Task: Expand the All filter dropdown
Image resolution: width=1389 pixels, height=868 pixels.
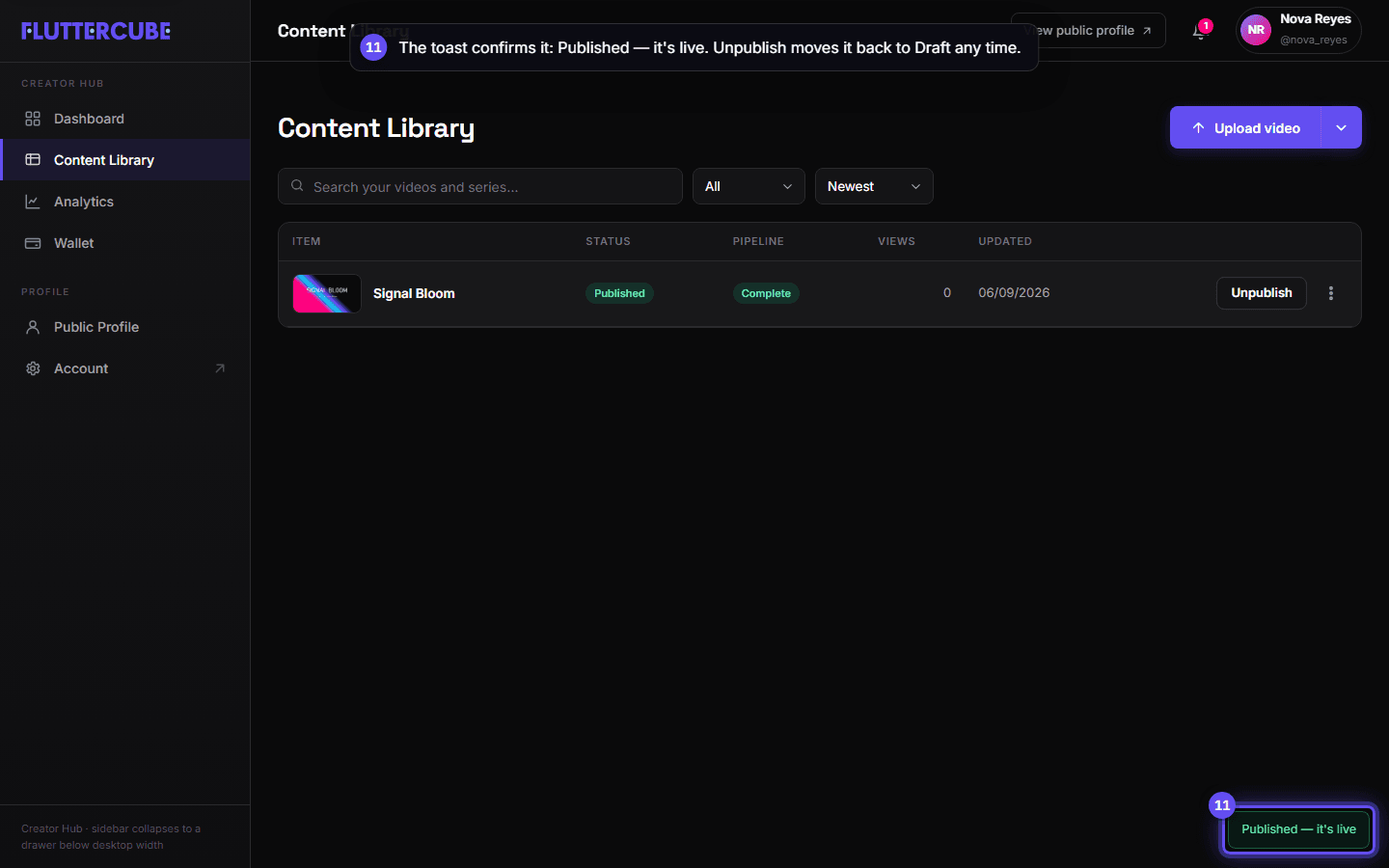Action: (749, 186)
